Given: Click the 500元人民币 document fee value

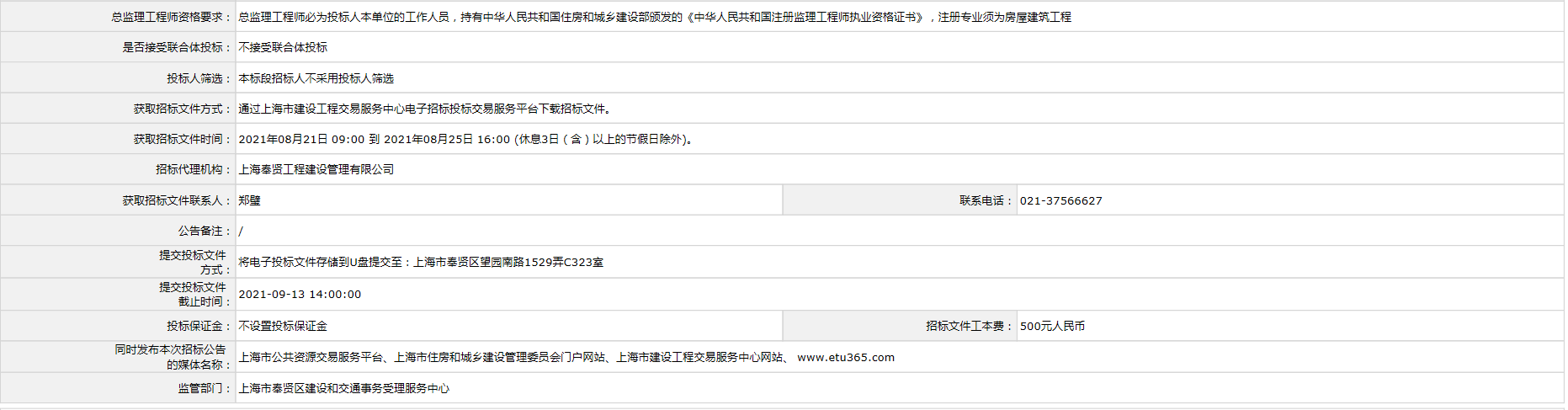Looking at the screenshot, I should (1052, 327).
